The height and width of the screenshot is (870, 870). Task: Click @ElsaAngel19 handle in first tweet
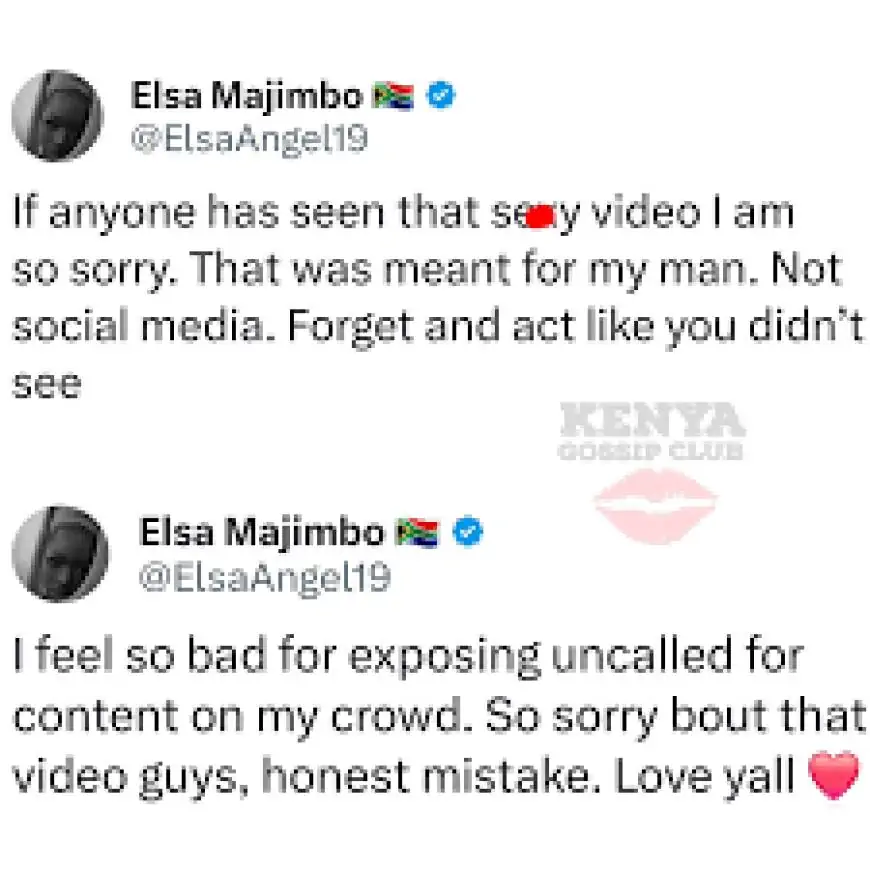(249, 139)
